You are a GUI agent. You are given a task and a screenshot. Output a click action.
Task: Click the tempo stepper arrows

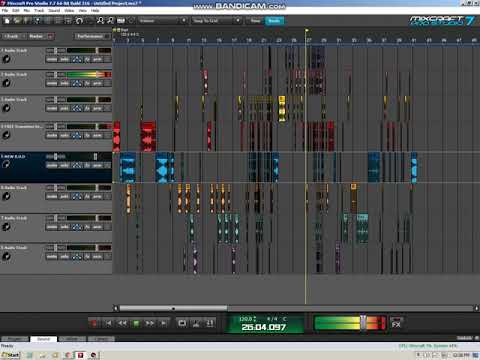(x=255, y=319)
